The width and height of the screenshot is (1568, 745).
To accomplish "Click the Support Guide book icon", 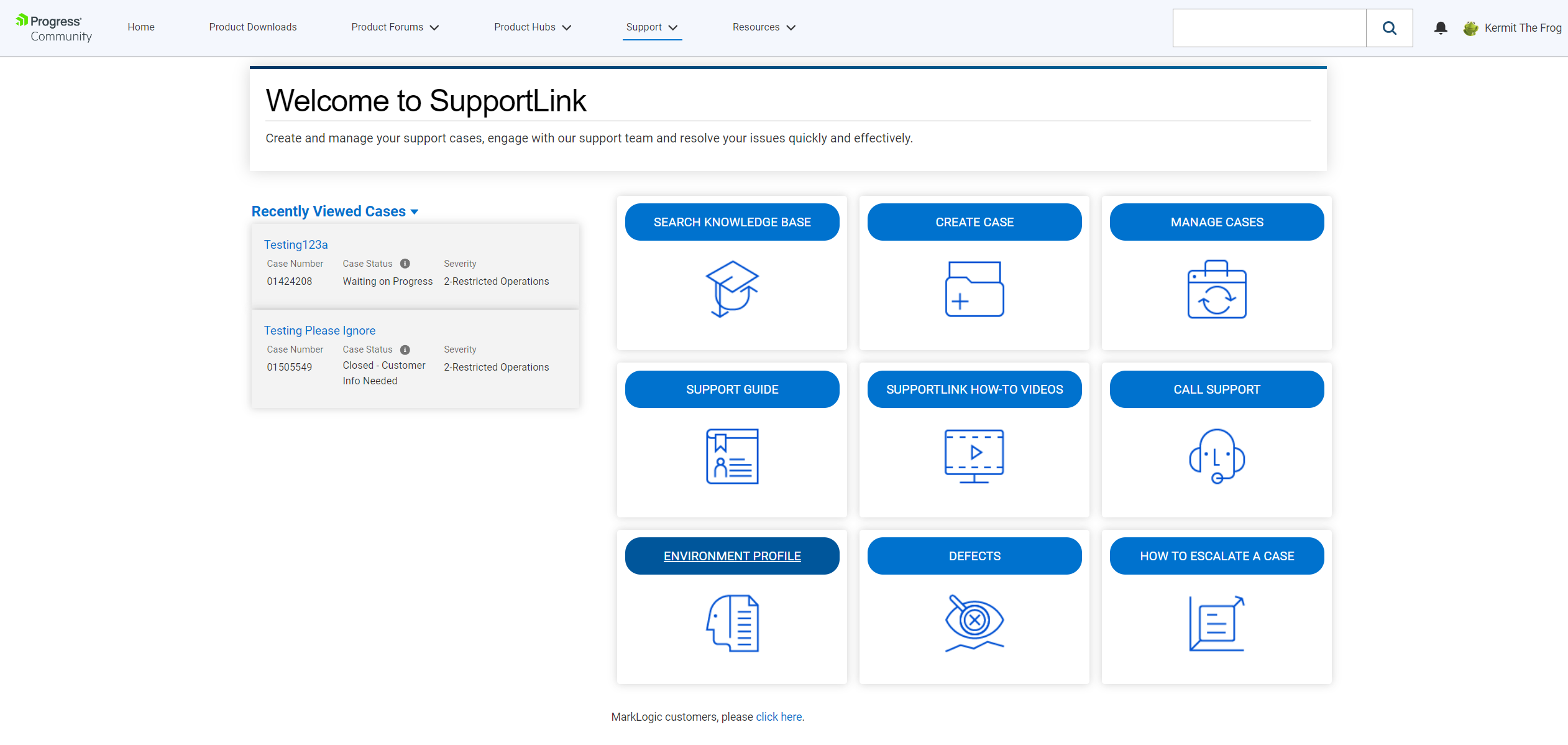I will [x=732, y=456].
